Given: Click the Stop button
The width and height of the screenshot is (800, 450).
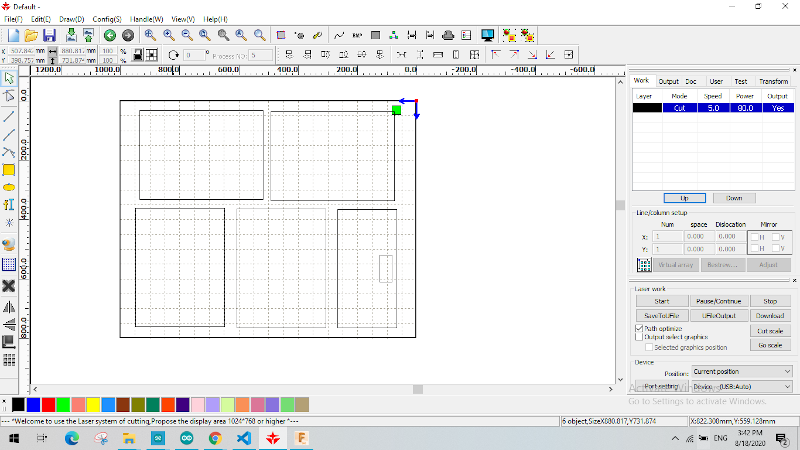Looking at the screenshot, I should pyautogui.click(x=770, y=301).
